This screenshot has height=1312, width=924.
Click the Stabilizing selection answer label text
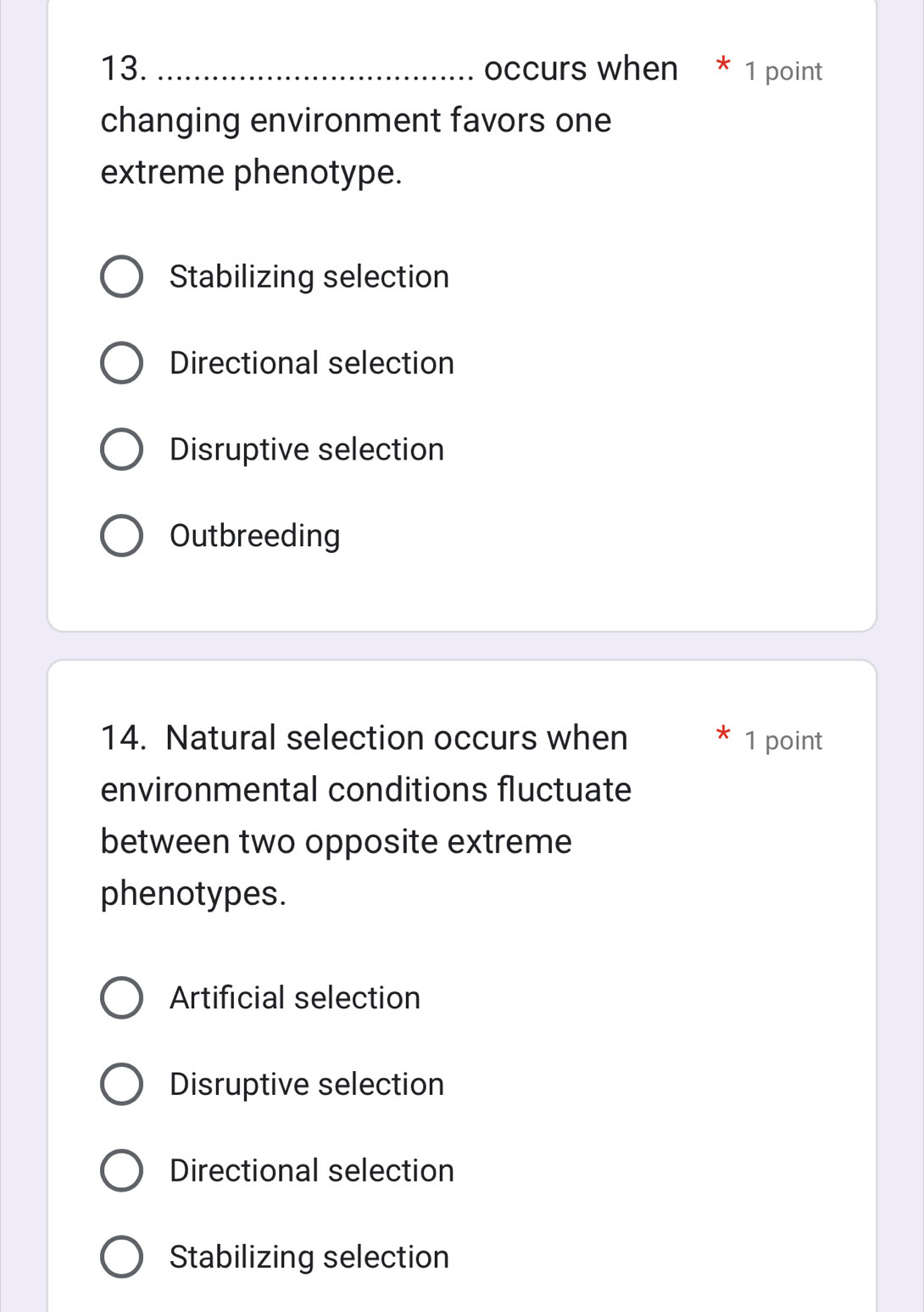[309, 276]
